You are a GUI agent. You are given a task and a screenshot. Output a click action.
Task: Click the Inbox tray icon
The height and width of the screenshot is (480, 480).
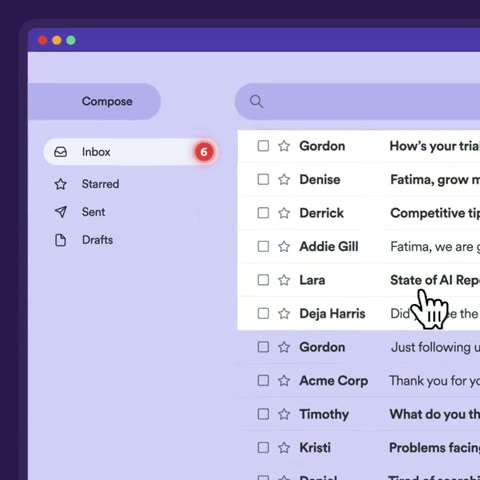61,152
